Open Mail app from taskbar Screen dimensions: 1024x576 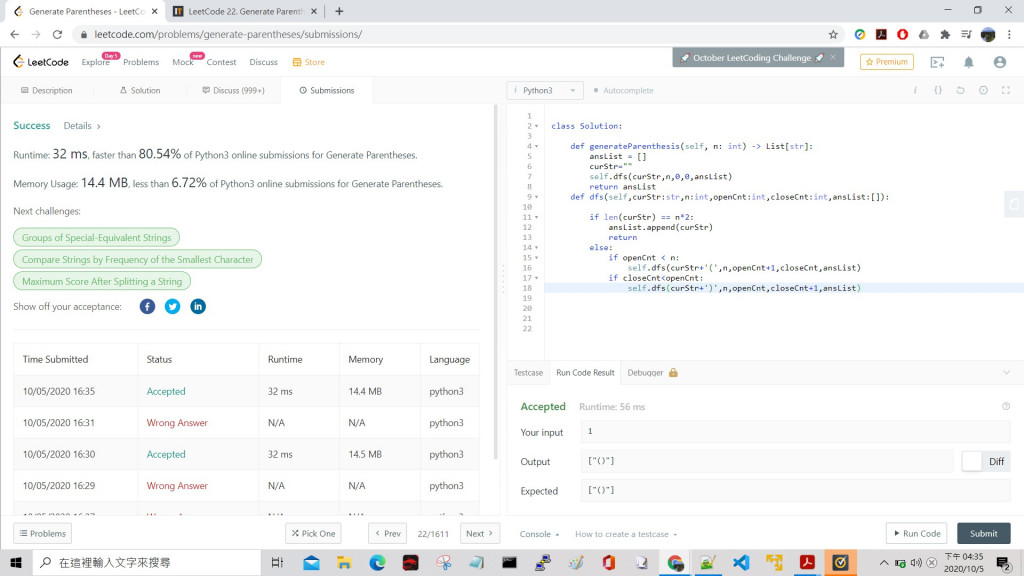click(311, 562)
